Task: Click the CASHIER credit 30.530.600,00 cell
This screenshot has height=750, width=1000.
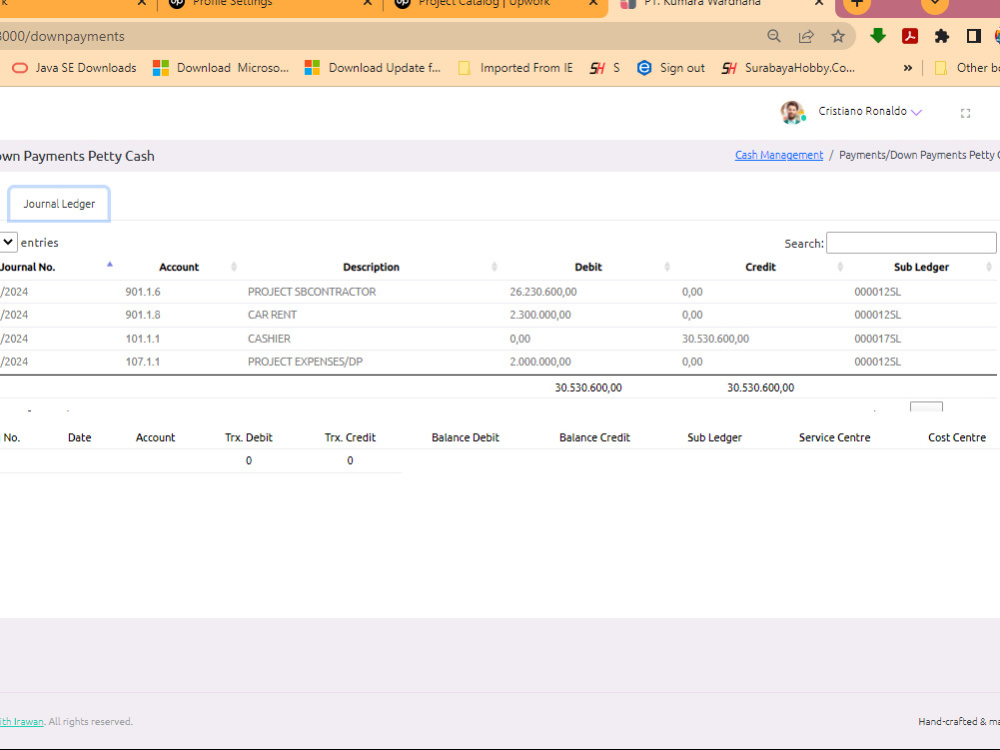Action: coord(716,339)
